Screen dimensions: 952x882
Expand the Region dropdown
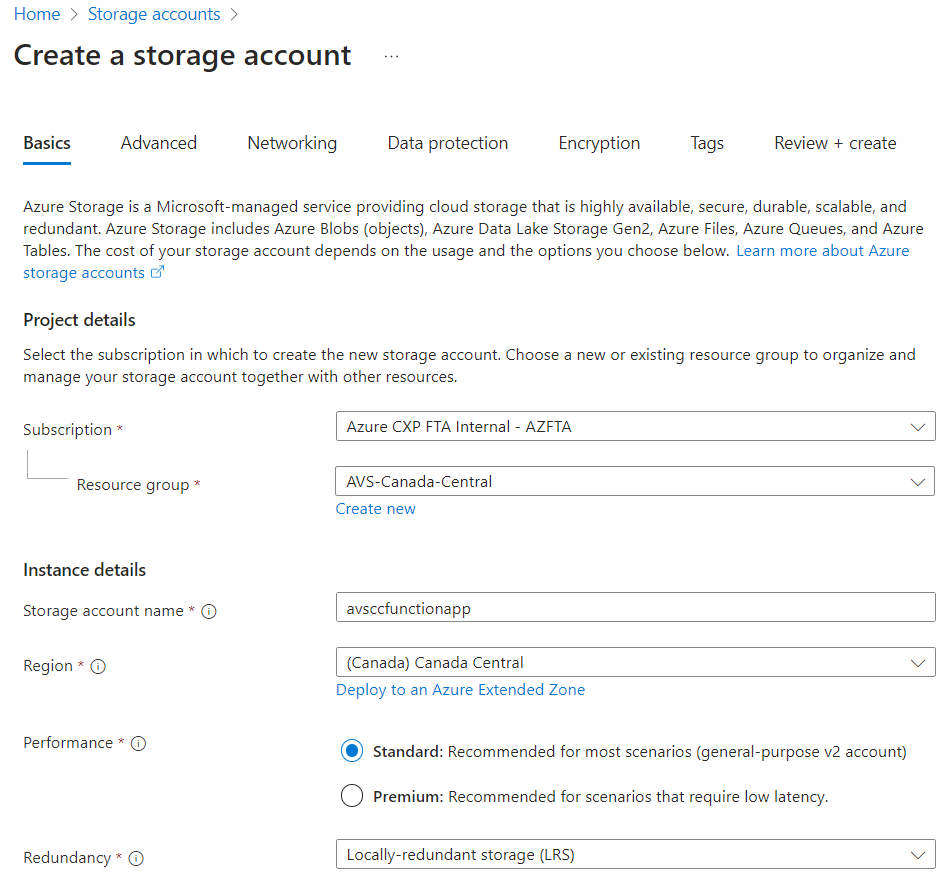pos(635,662)
